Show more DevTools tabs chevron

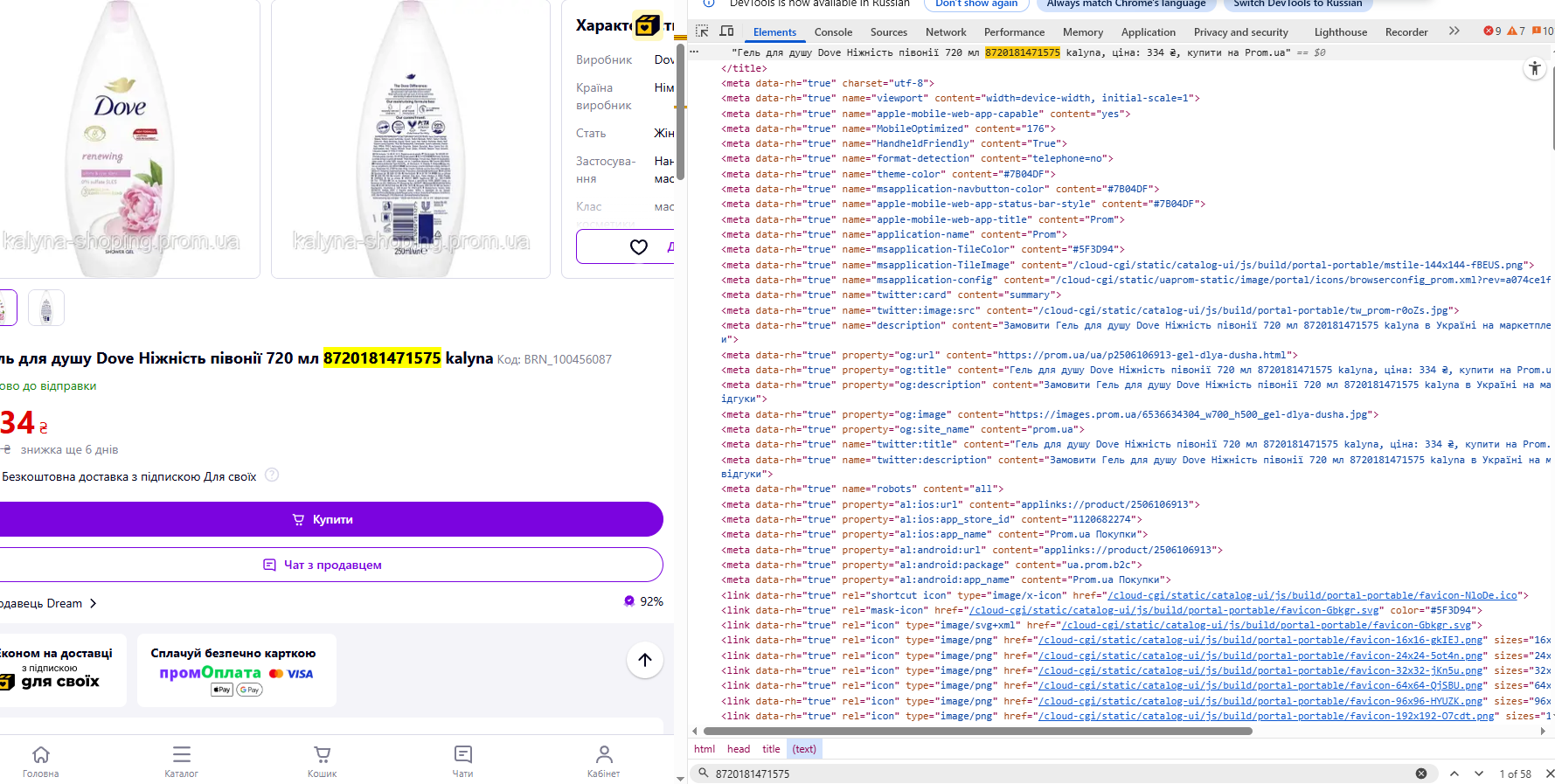(1454, 31)
